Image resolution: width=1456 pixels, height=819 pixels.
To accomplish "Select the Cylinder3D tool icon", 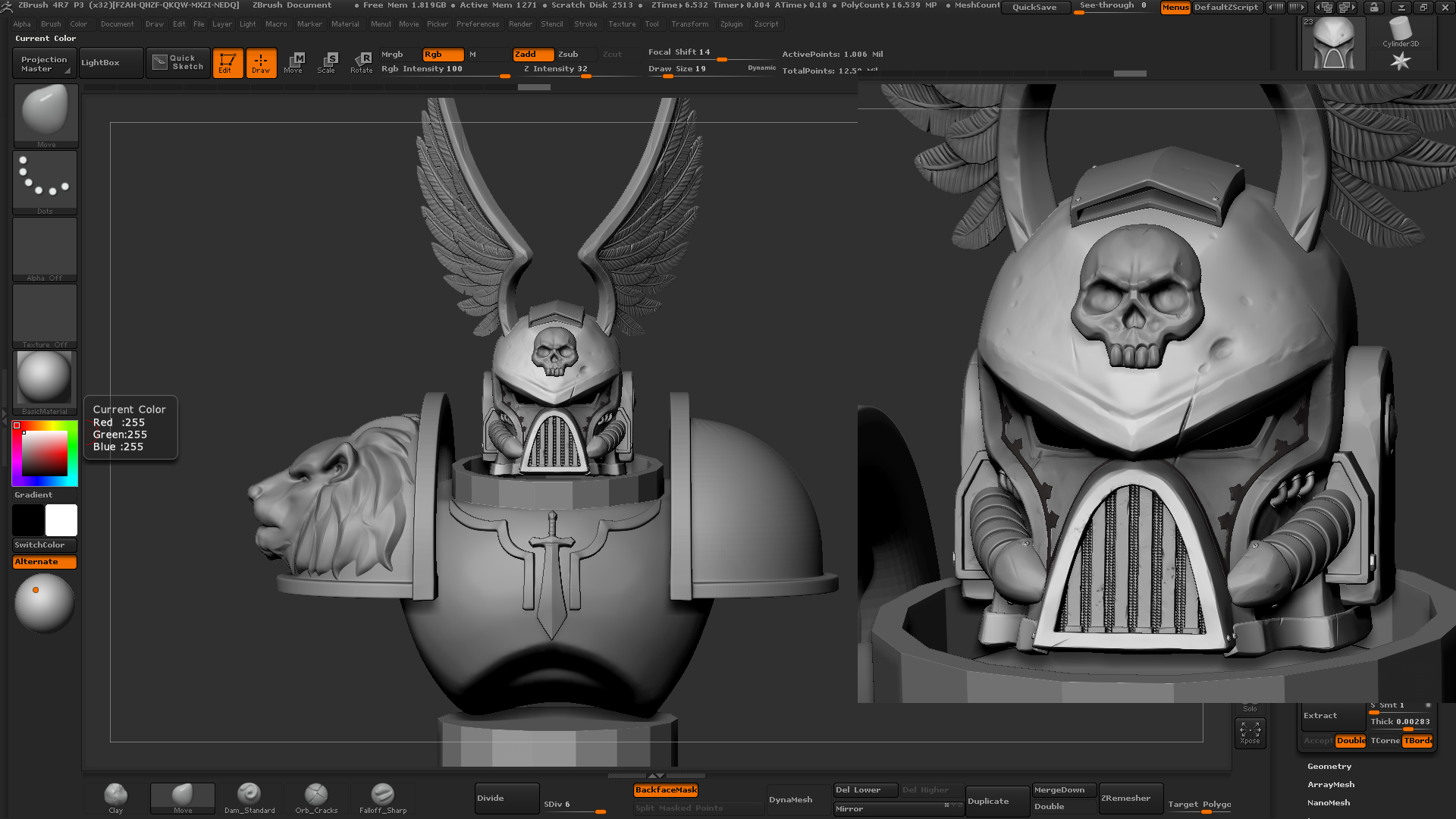I will tap(1400, 33).
